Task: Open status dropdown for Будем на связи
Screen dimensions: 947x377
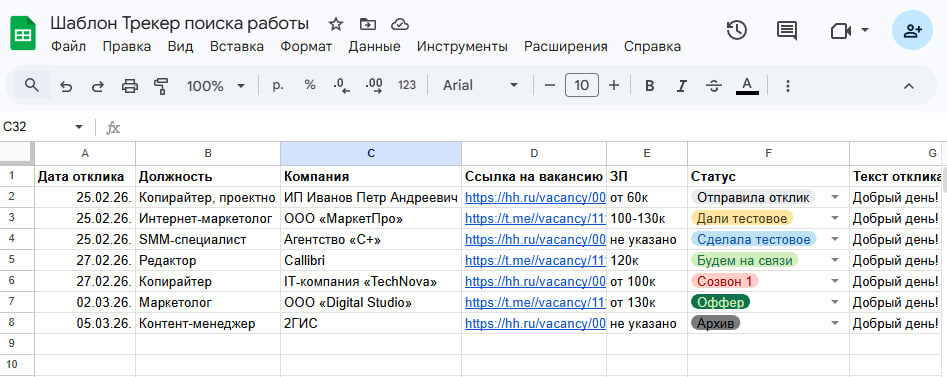Action: point(835,260)
